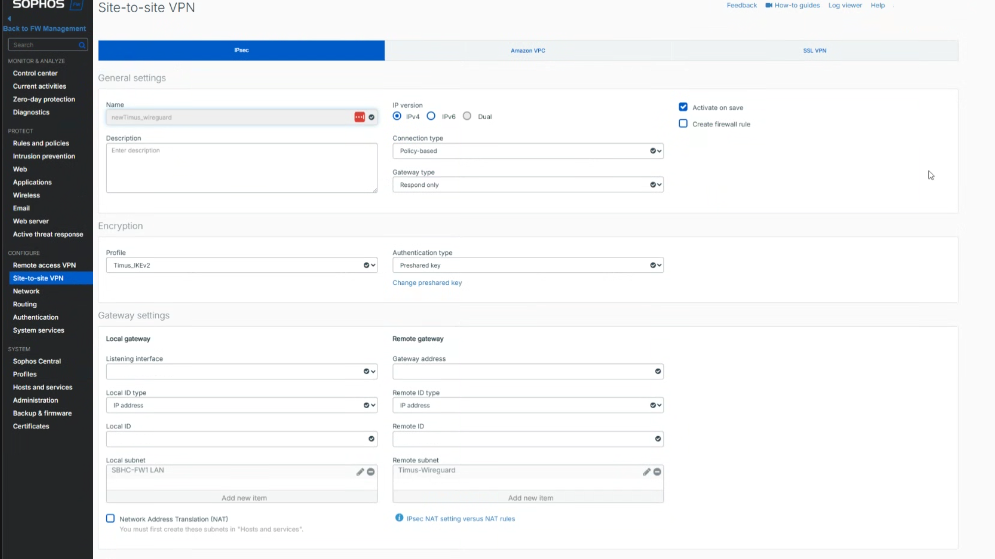
Task: Remove SBHC-FW1 LAN with the minus icon
Action: (x=371, y=471)
